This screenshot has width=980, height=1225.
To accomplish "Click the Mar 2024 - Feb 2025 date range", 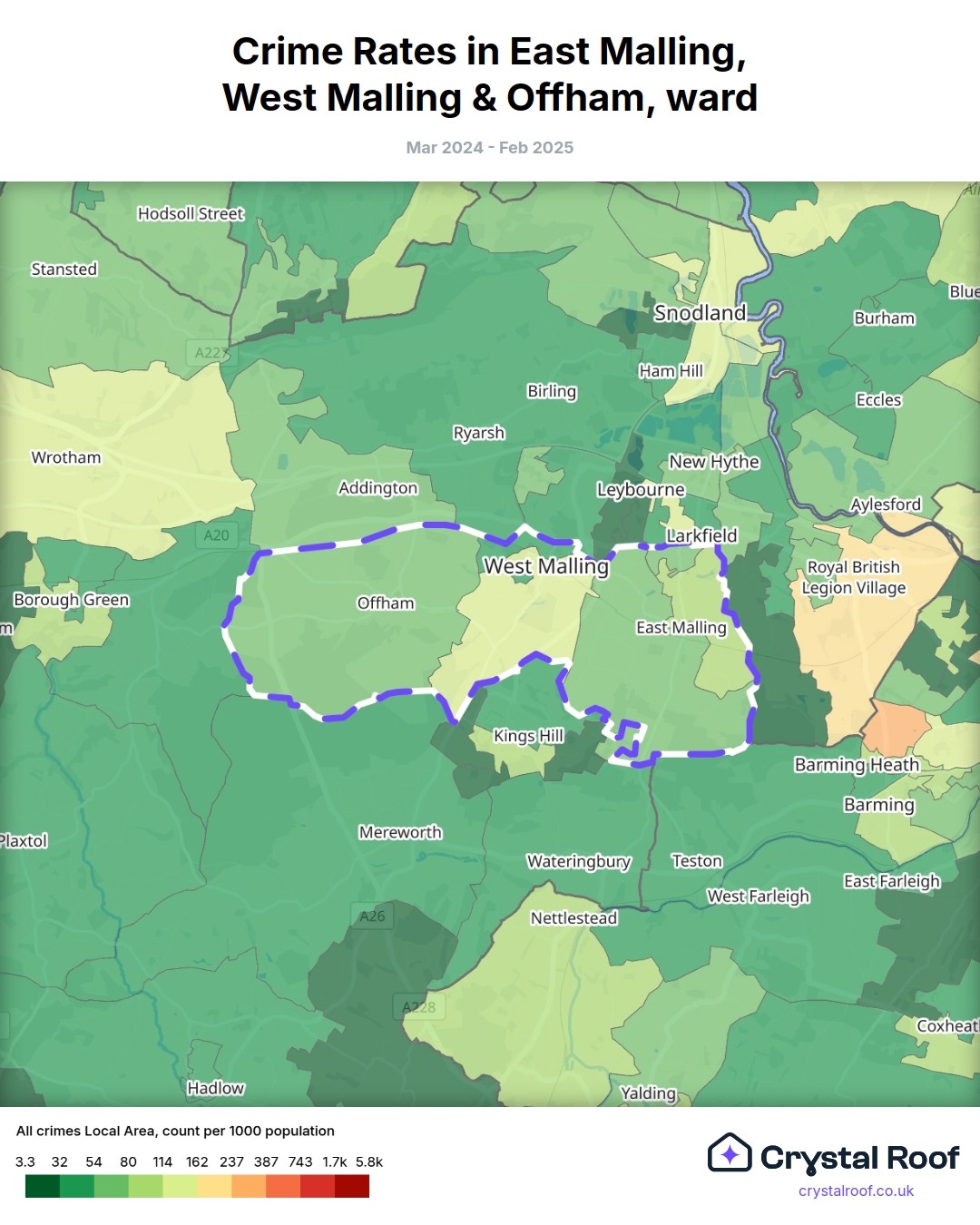I will 490,148.
